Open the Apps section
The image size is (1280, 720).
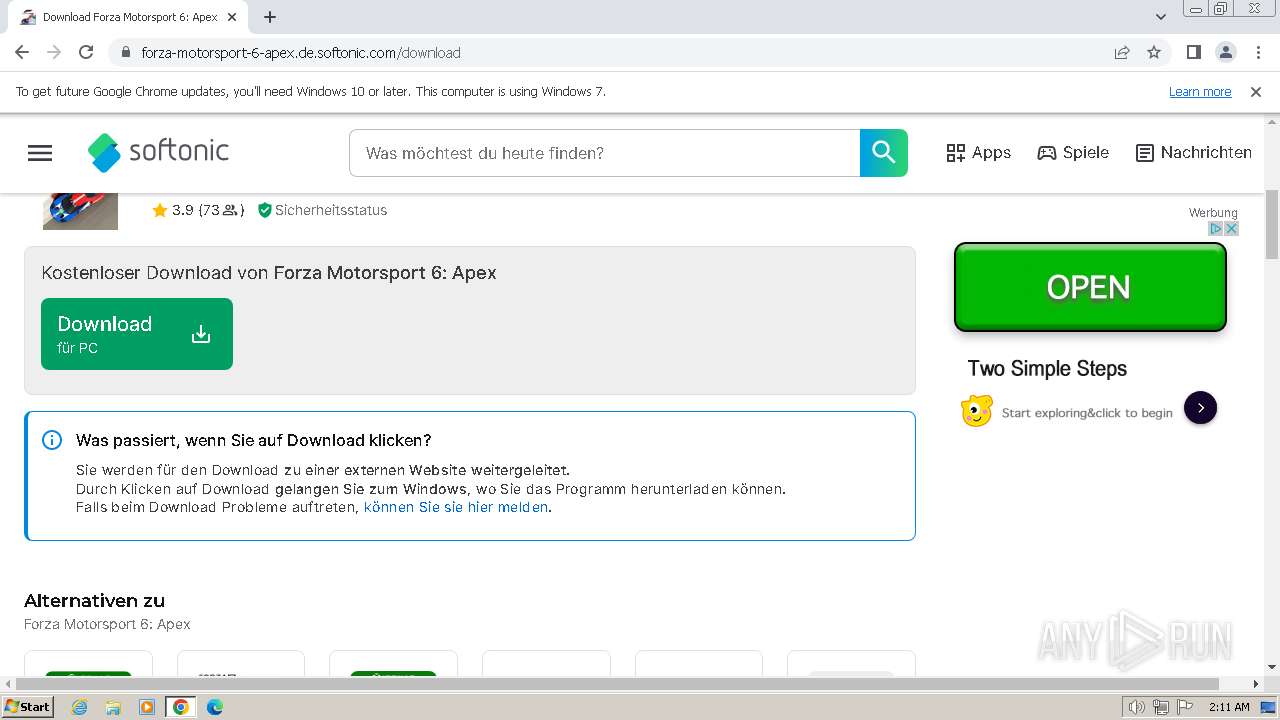tap(978, 153)
